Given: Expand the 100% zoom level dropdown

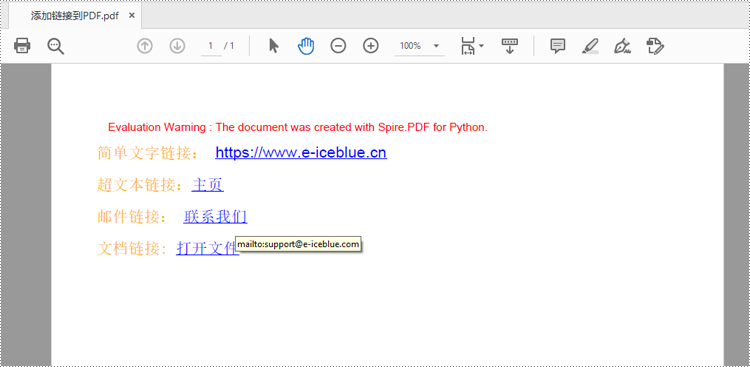Looking at the screenshot, I should pyautogui.click(x=436, y=46).
